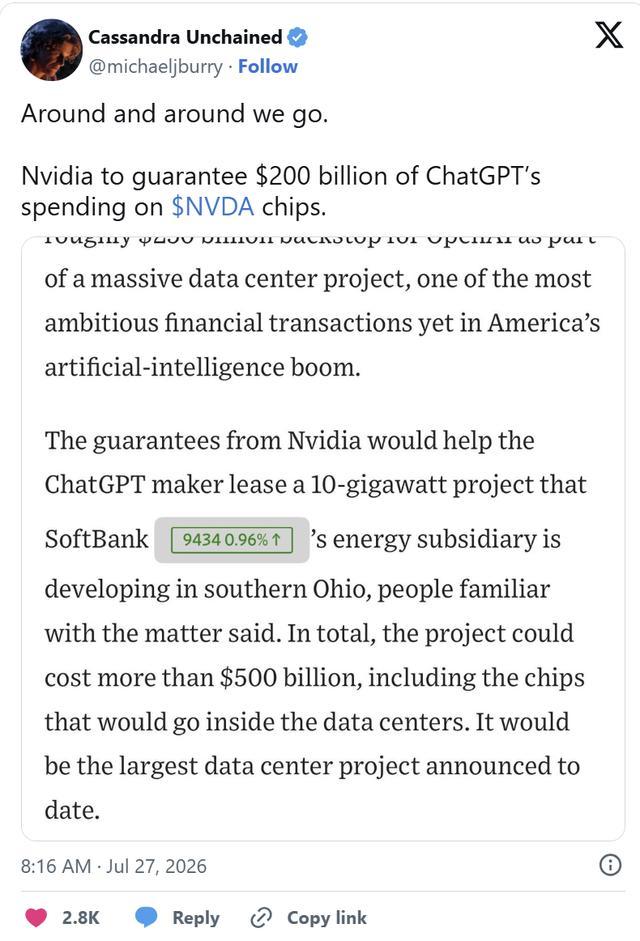The width and height of the screenshot is (640, 941).
Task: Click the blue verified badge
Action: pyautogui.click(x=298, y=37)
